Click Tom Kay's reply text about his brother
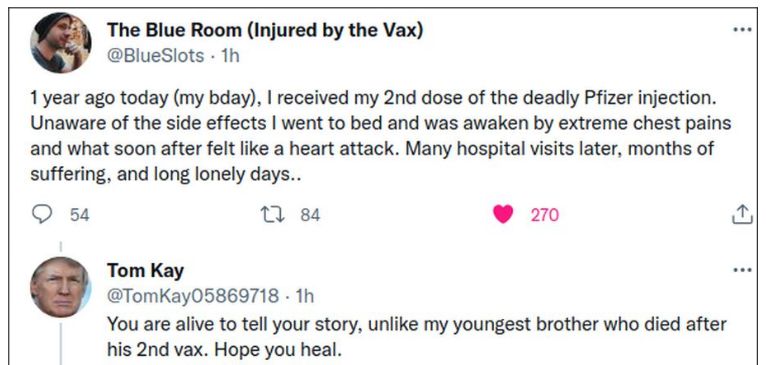766x365 pixels. pyautogui.click(x=417, y=337)
